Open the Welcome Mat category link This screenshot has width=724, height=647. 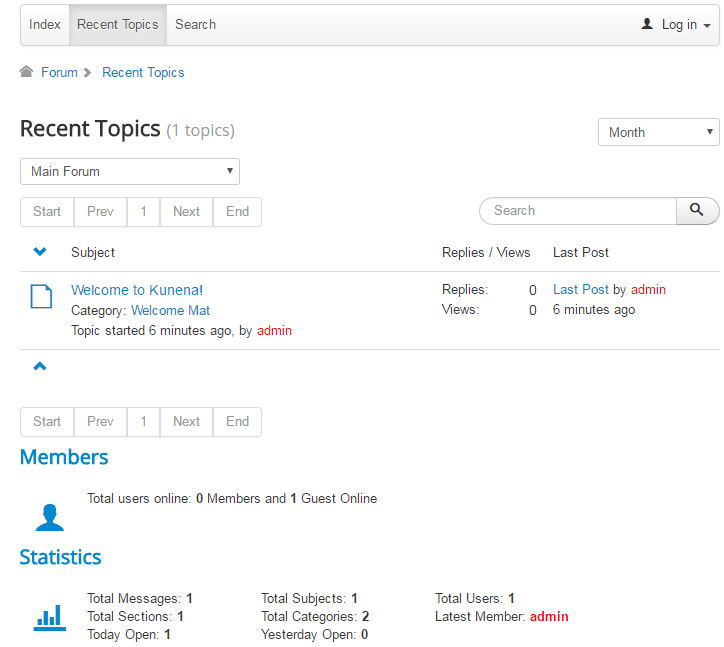(170, 310)
